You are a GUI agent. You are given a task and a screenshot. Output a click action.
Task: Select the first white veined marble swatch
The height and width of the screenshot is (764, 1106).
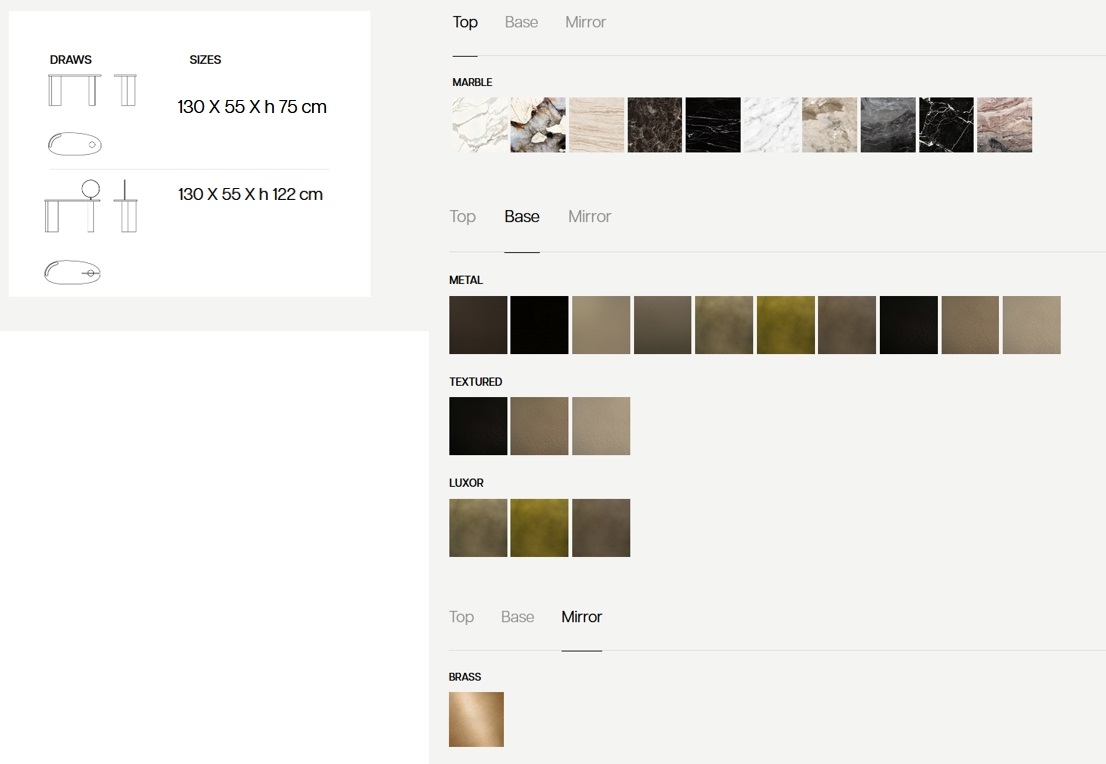[x=480, y=125]
